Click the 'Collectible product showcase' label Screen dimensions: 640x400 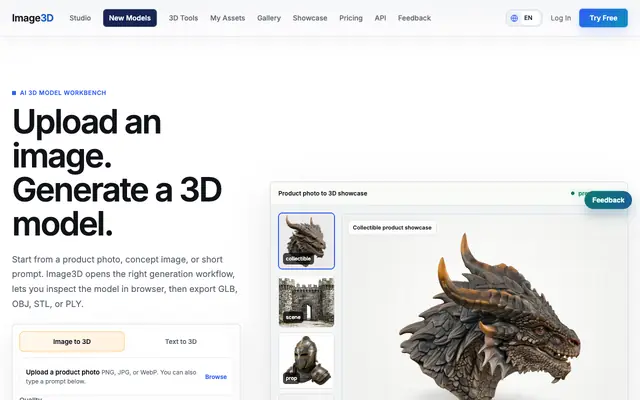pos(392,228)
